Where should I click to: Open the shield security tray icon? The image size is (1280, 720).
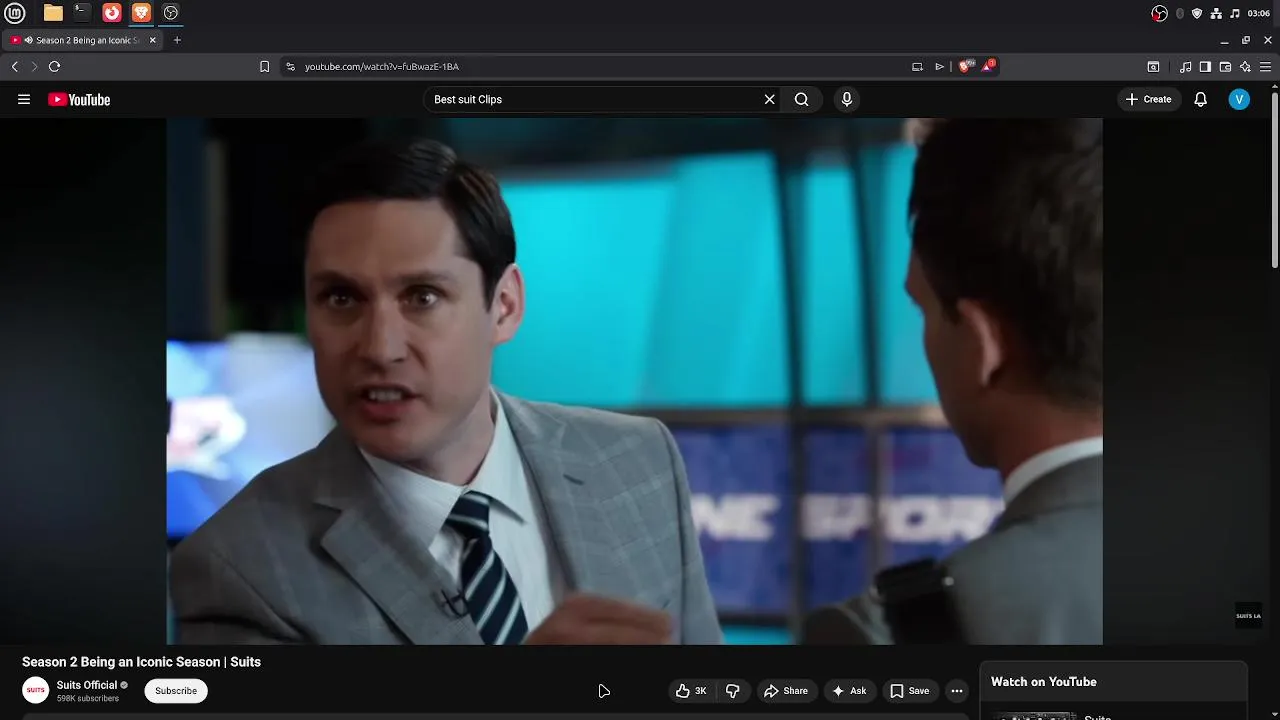pyautogui.click(x=1197, y=13)
